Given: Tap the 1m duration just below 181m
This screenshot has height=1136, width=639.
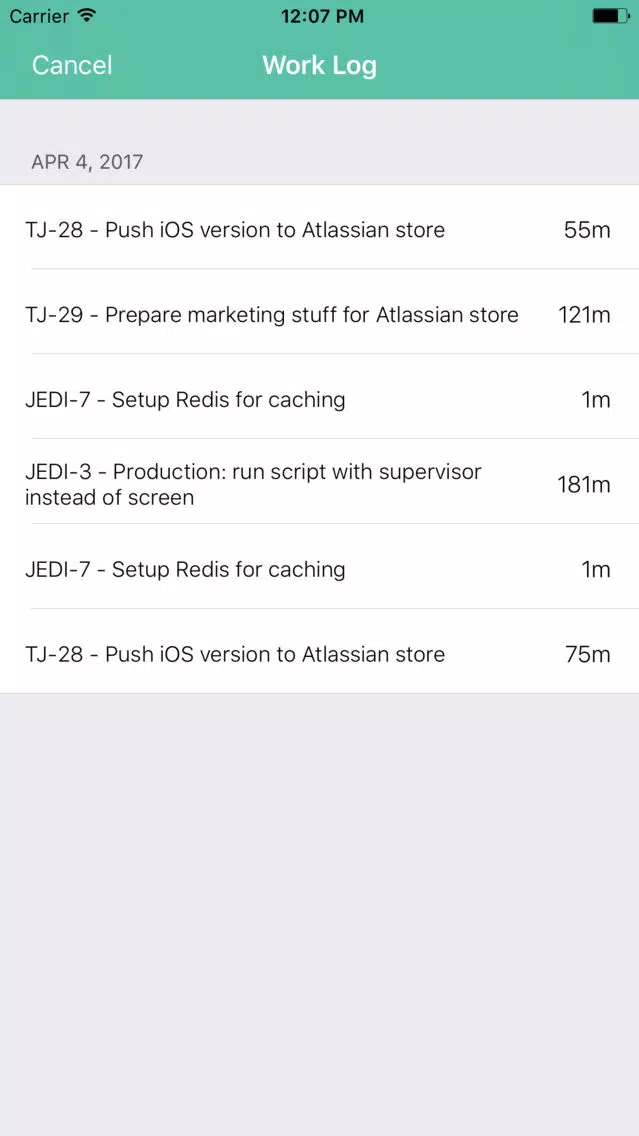Looking at the screenshot, I should (596, 570).
